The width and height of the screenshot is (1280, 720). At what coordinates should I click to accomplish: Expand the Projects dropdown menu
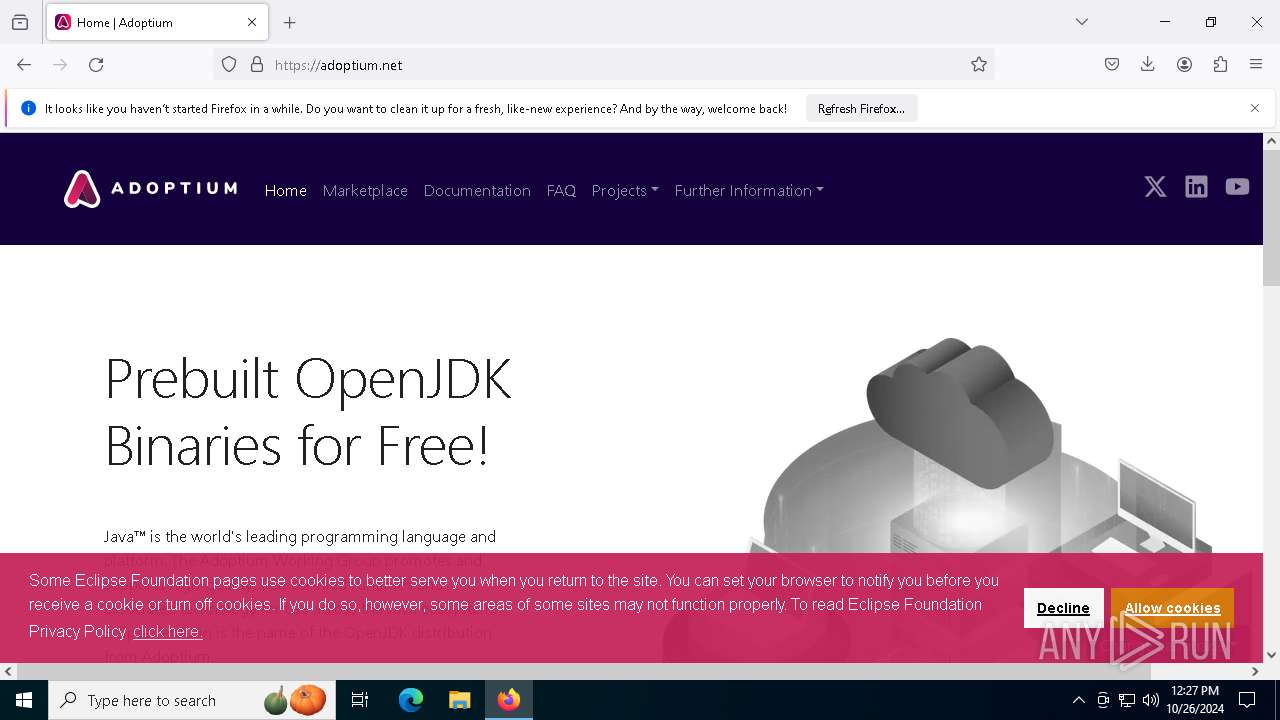point(625,190)
